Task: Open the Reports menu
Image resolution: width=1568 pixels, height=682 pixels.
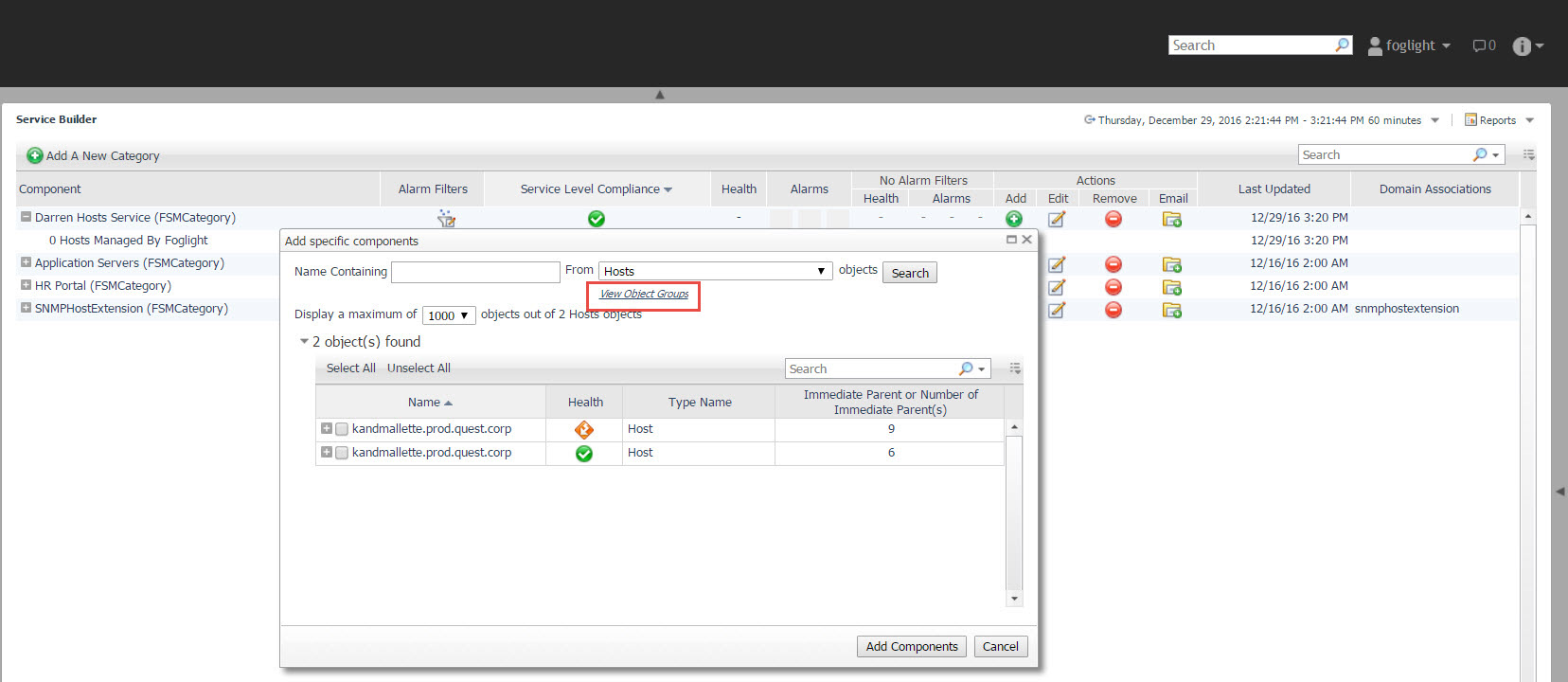Action: point(1499,120)
